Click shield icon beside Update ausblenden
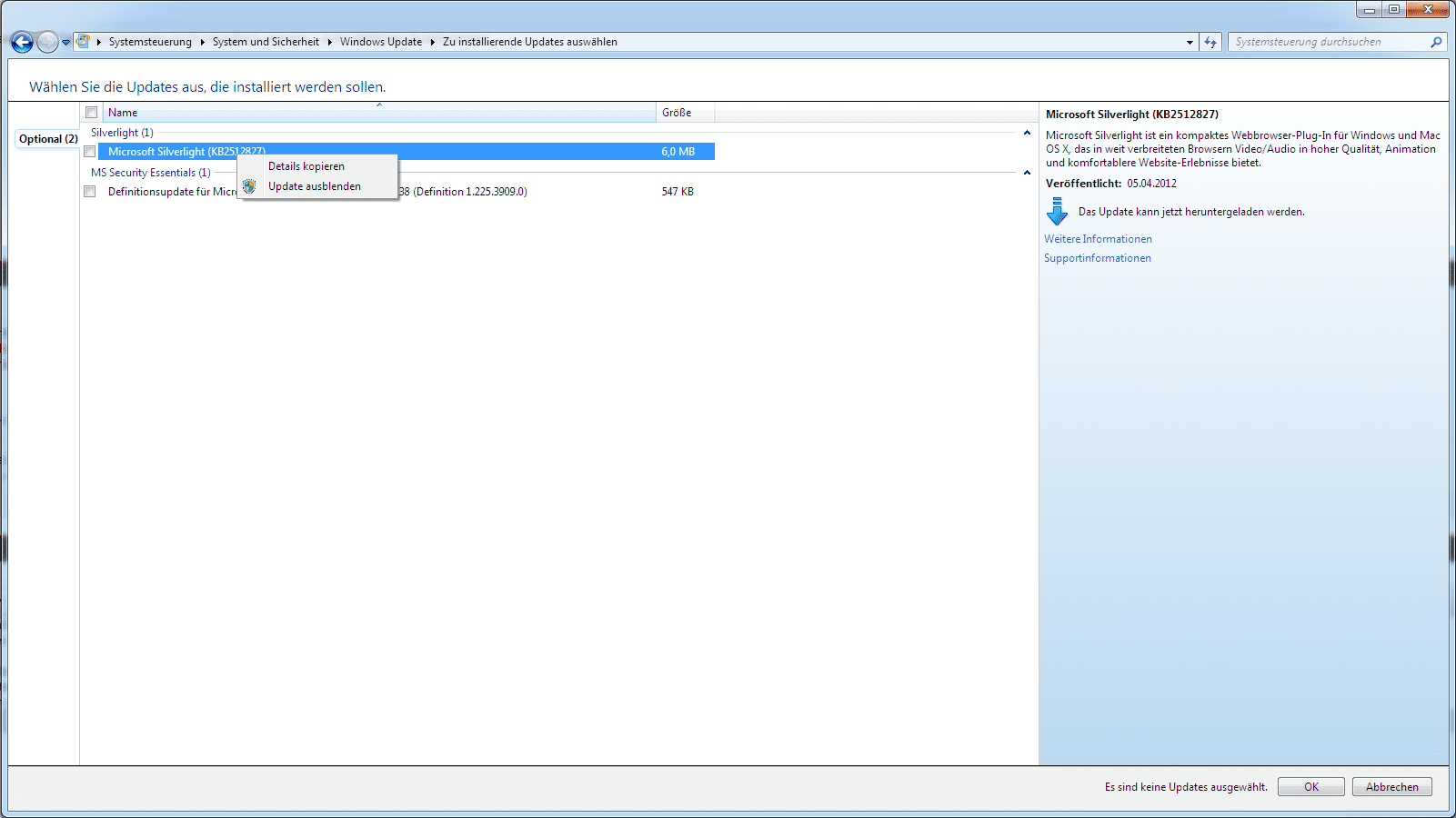This screenshot has width=1456, height=818. coord(249,186)
